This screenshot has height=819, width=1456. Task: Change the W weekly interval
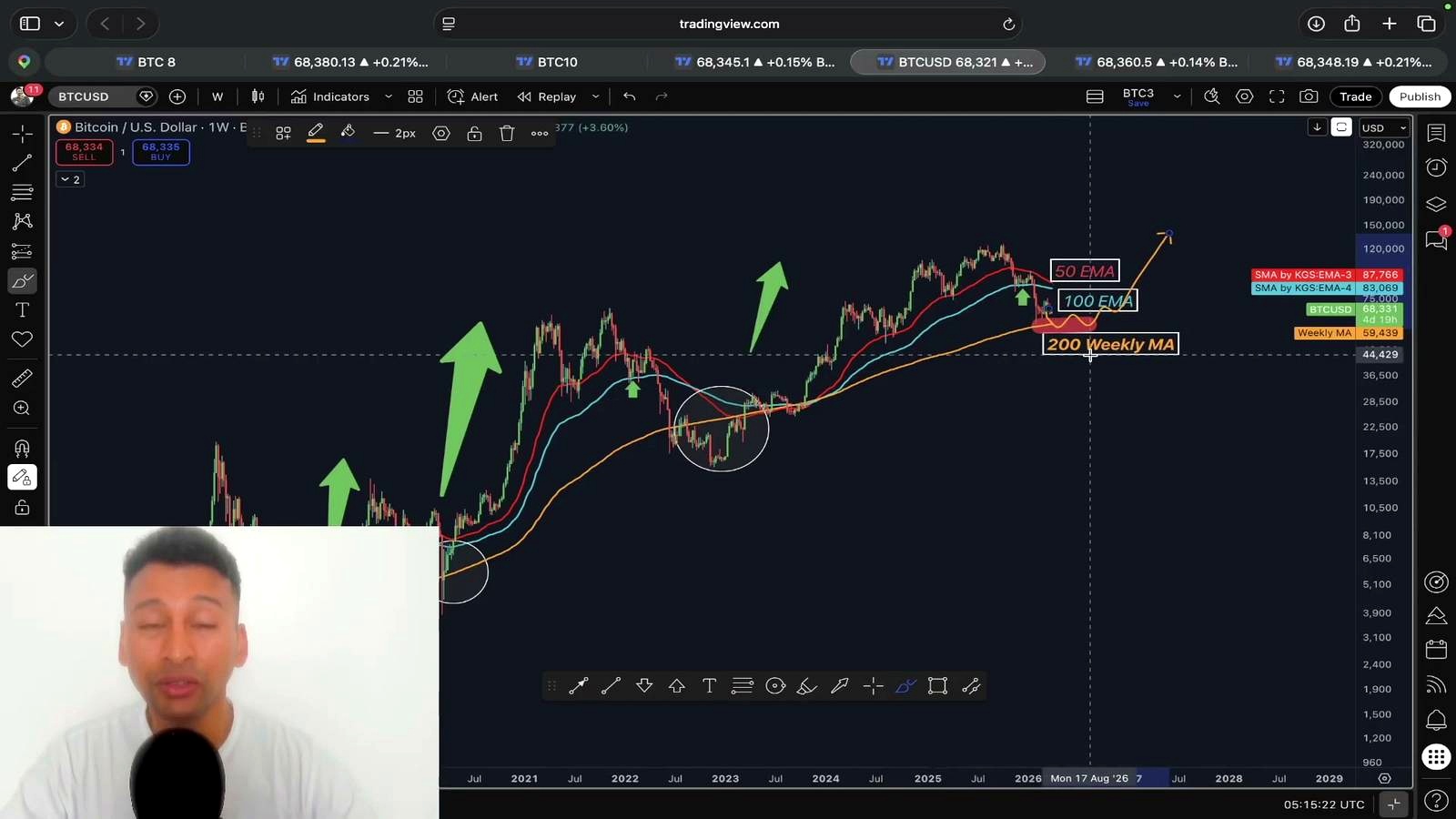(x=217, y=96)
